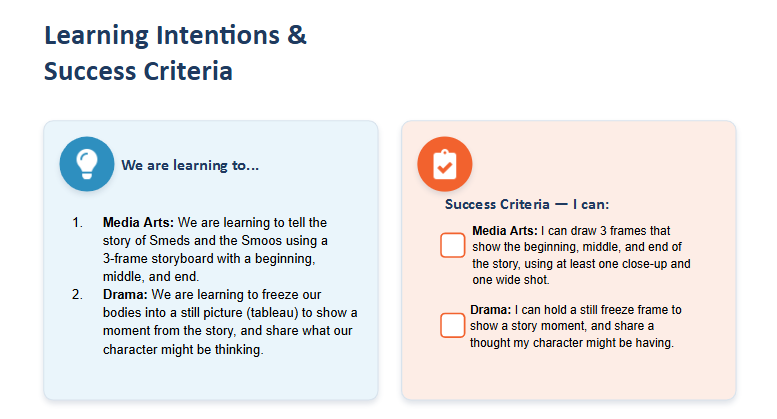Viewport: 777px width, 419px height.
Task: Select the Drama learning intention text
Action: (x=230, y=322)
